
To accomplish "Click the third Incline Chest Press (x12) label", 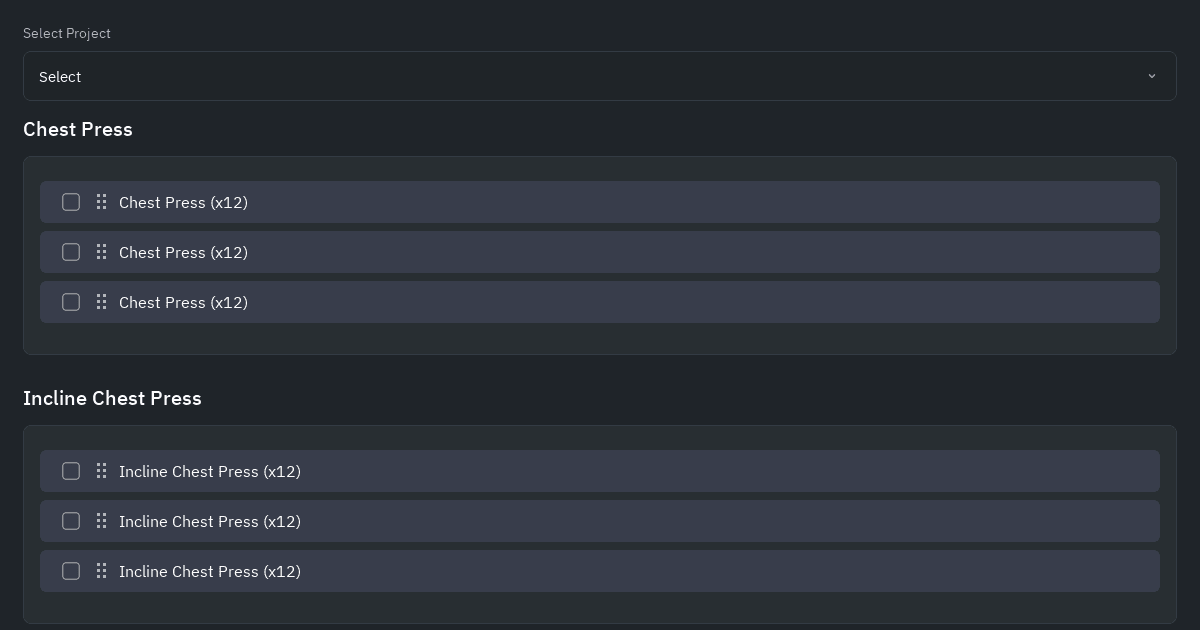I will point(210,571).
